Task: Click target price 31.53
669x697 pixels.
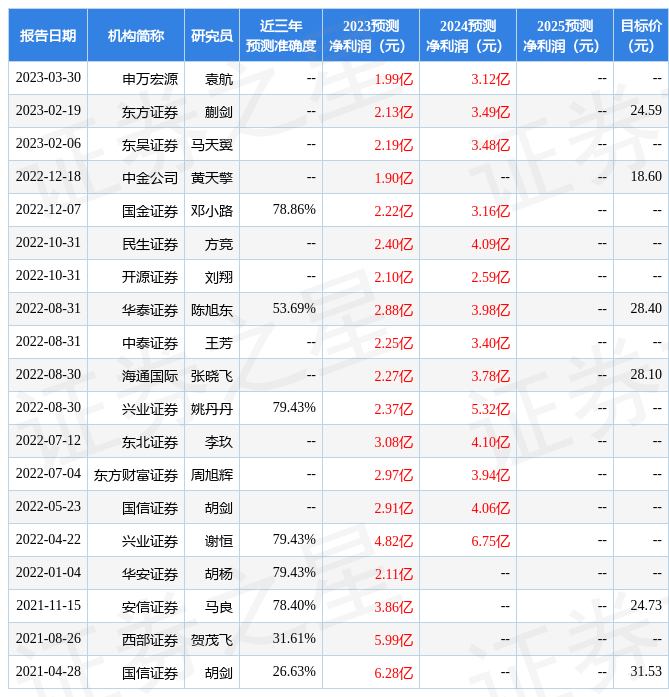Action: coord(646,671)
